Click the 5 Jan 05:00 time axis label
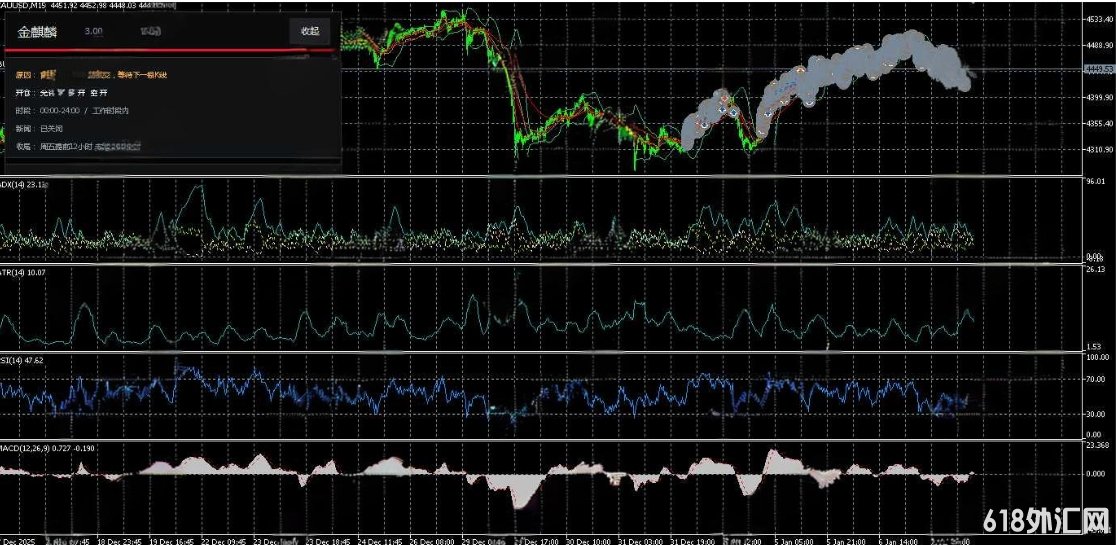 [794, 541]
